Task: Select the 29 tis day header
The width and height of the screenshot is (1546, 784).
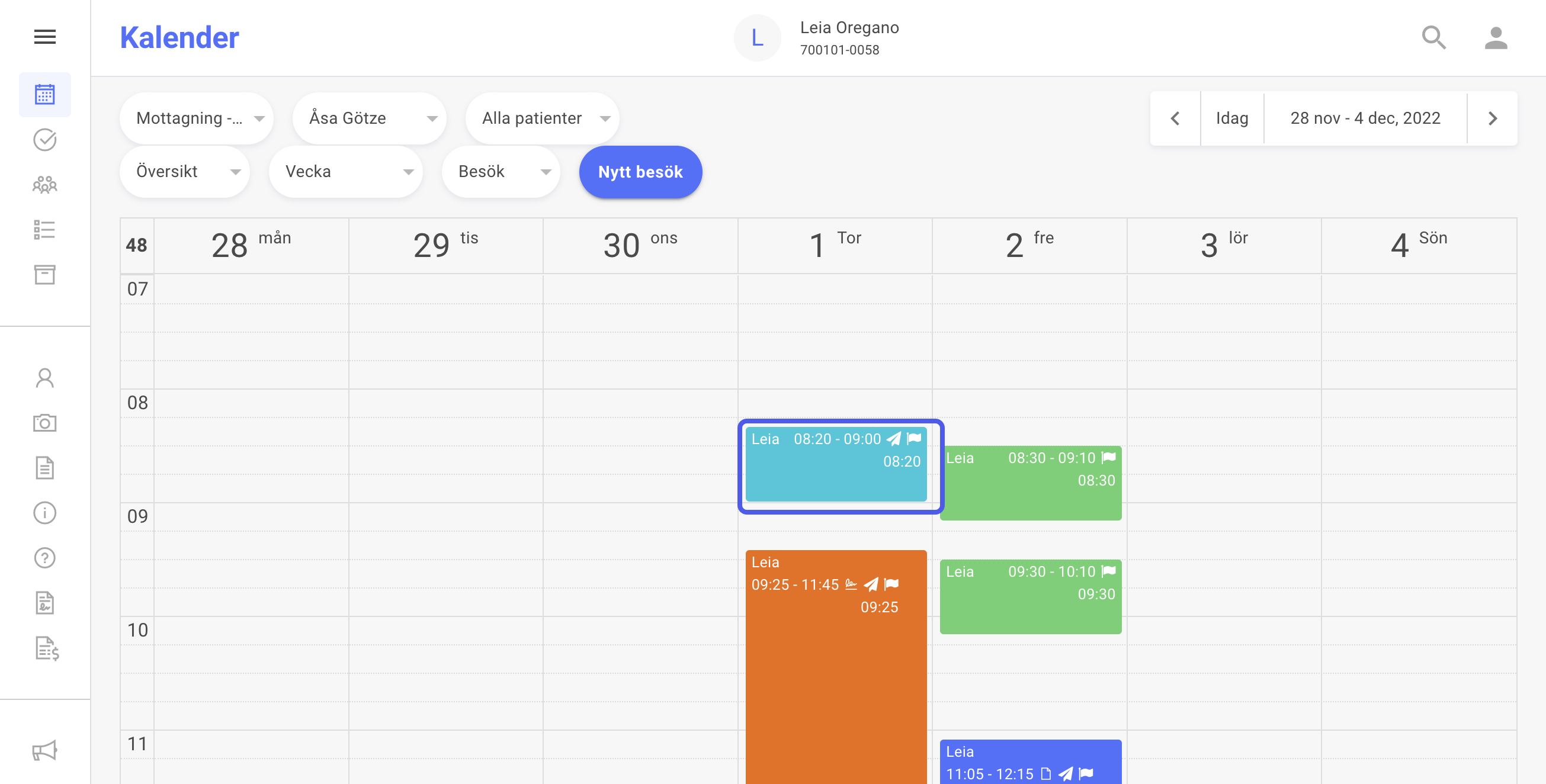Action: click(445, 245)
